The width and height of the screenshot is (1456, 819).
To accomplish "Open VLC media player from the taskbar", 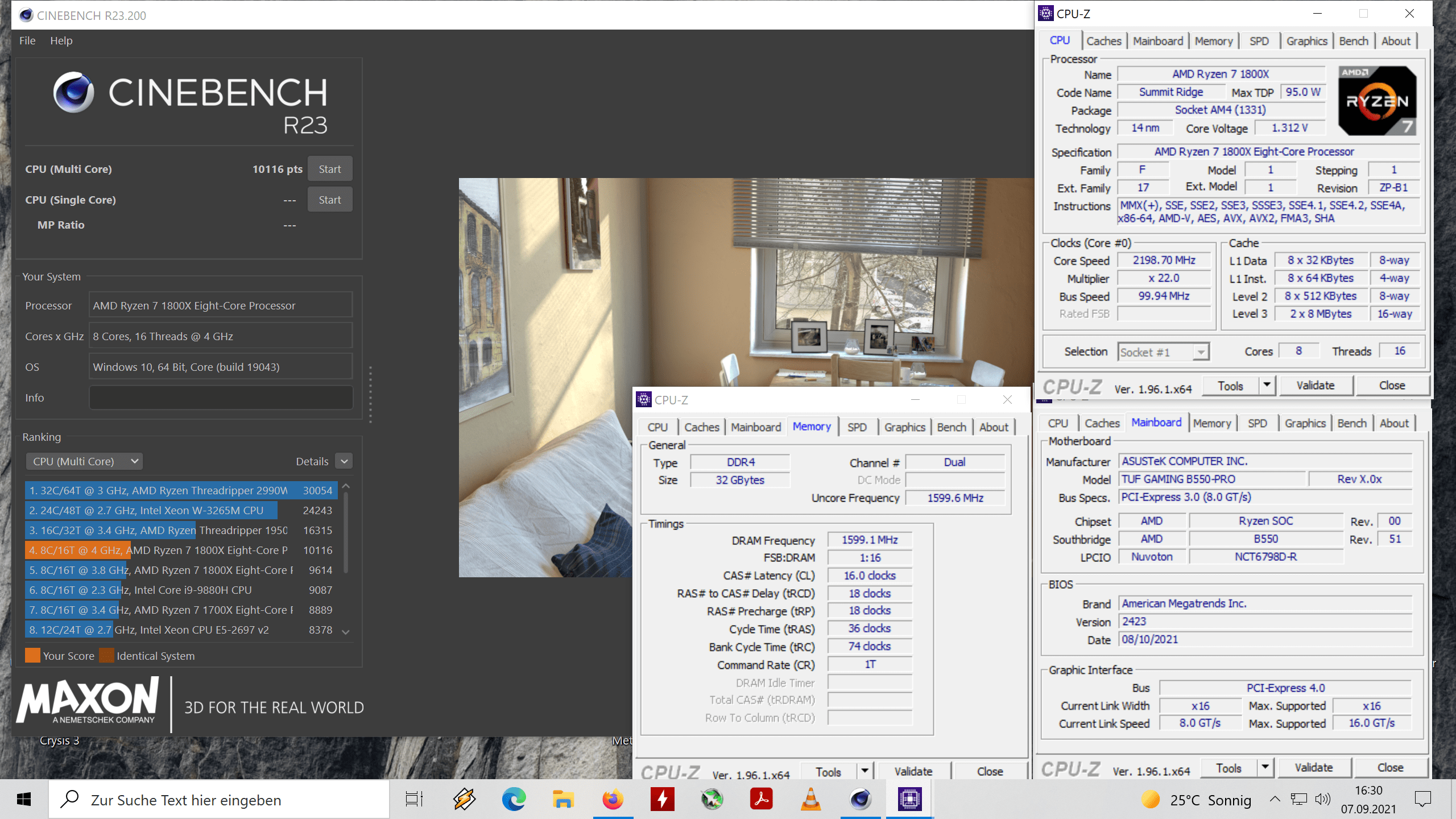I will (x=810, y=800).
